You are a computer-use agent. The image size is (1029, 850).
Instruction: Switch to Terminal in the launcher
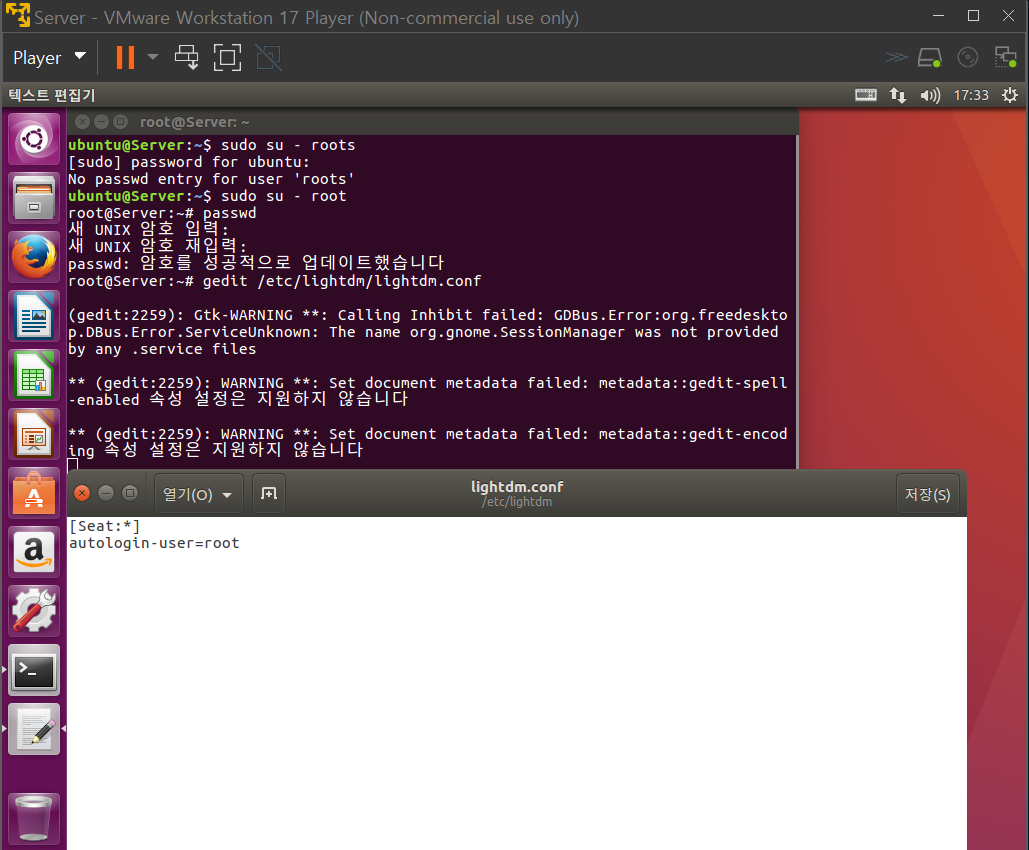click(x=33, y=670)
